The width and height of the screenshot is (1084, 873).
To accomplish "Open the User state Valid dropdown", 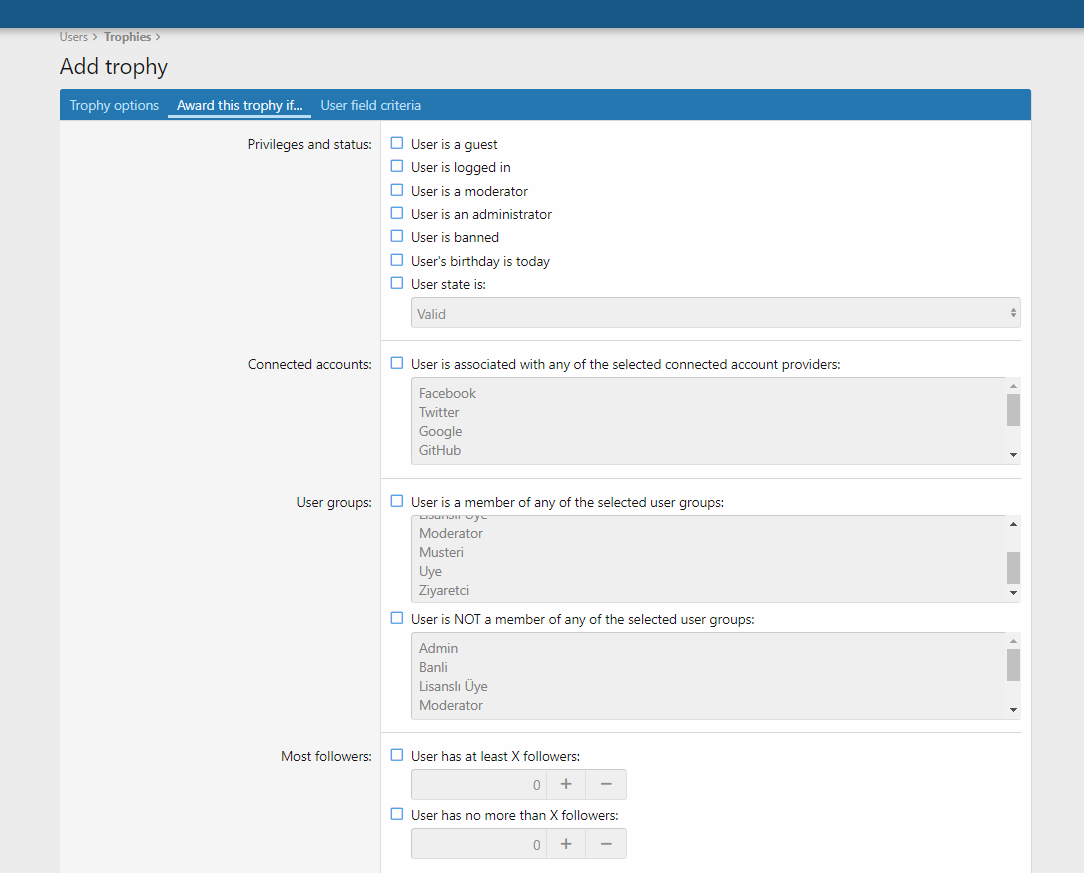I will tap(715, 313).
